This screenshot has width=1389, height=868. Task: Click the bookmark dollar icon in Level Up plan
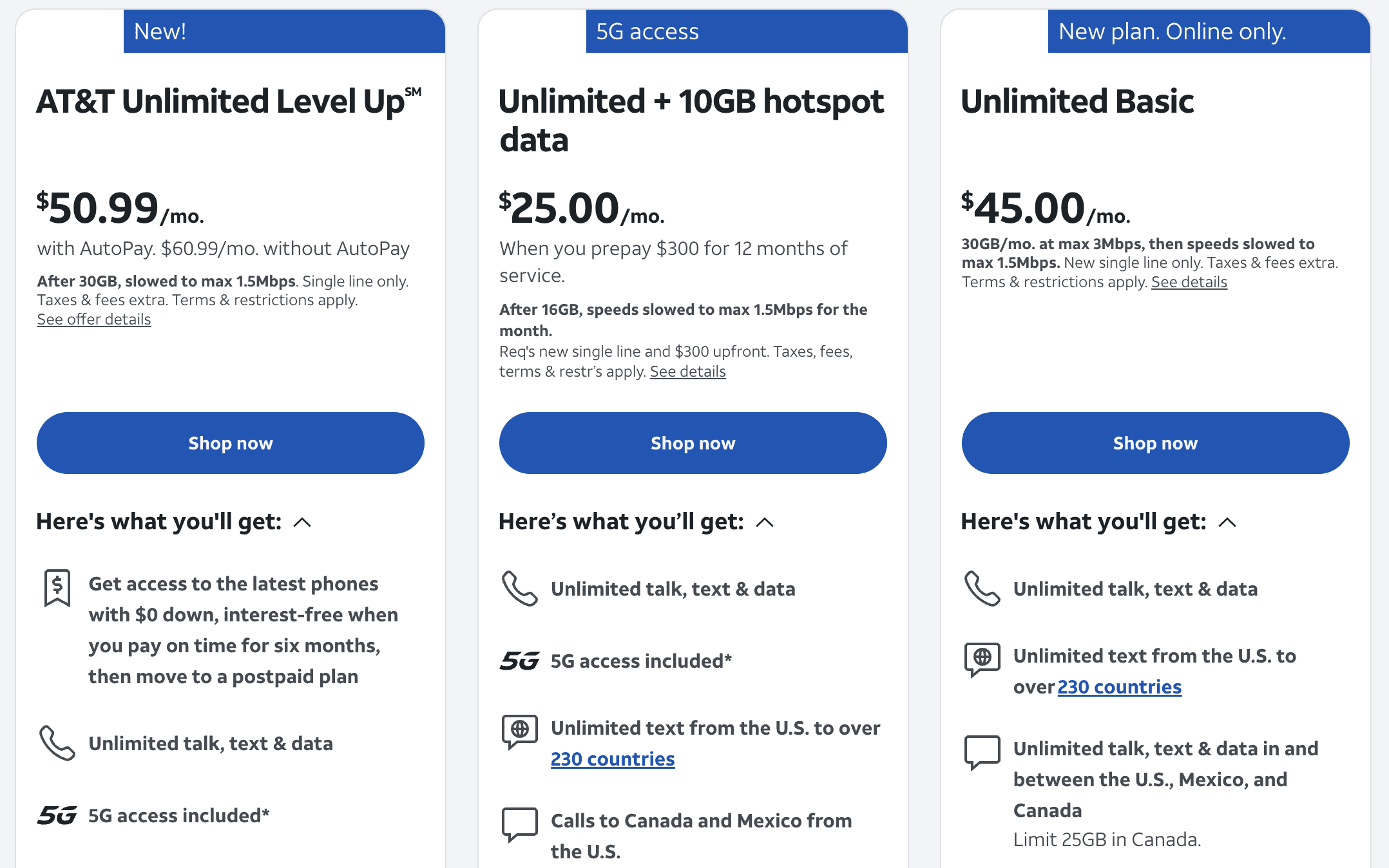[x=57, y=587]
